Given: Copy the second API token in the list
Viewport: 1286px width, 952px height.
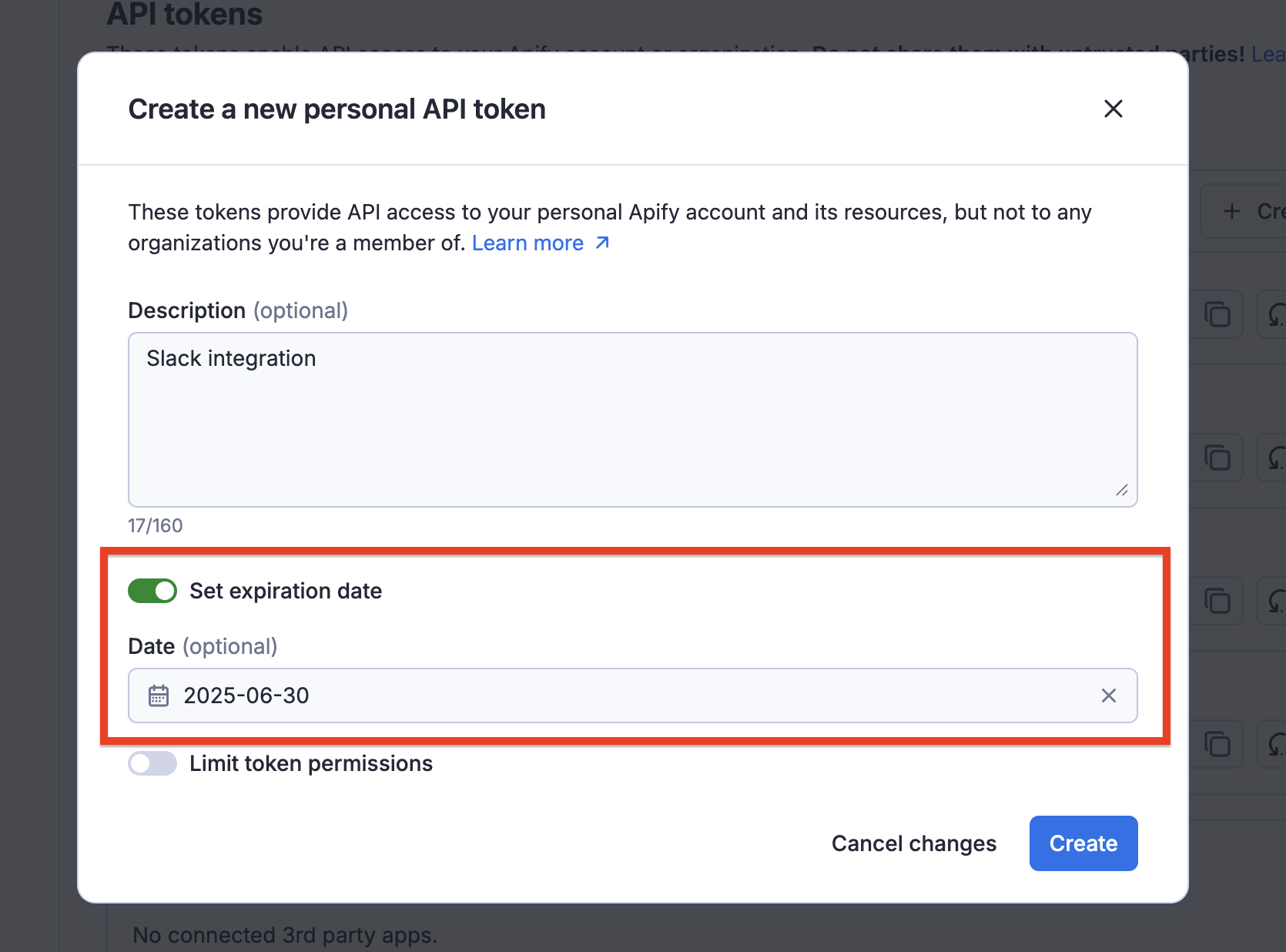Looking at the screenshot, I should coord(1217,457).
